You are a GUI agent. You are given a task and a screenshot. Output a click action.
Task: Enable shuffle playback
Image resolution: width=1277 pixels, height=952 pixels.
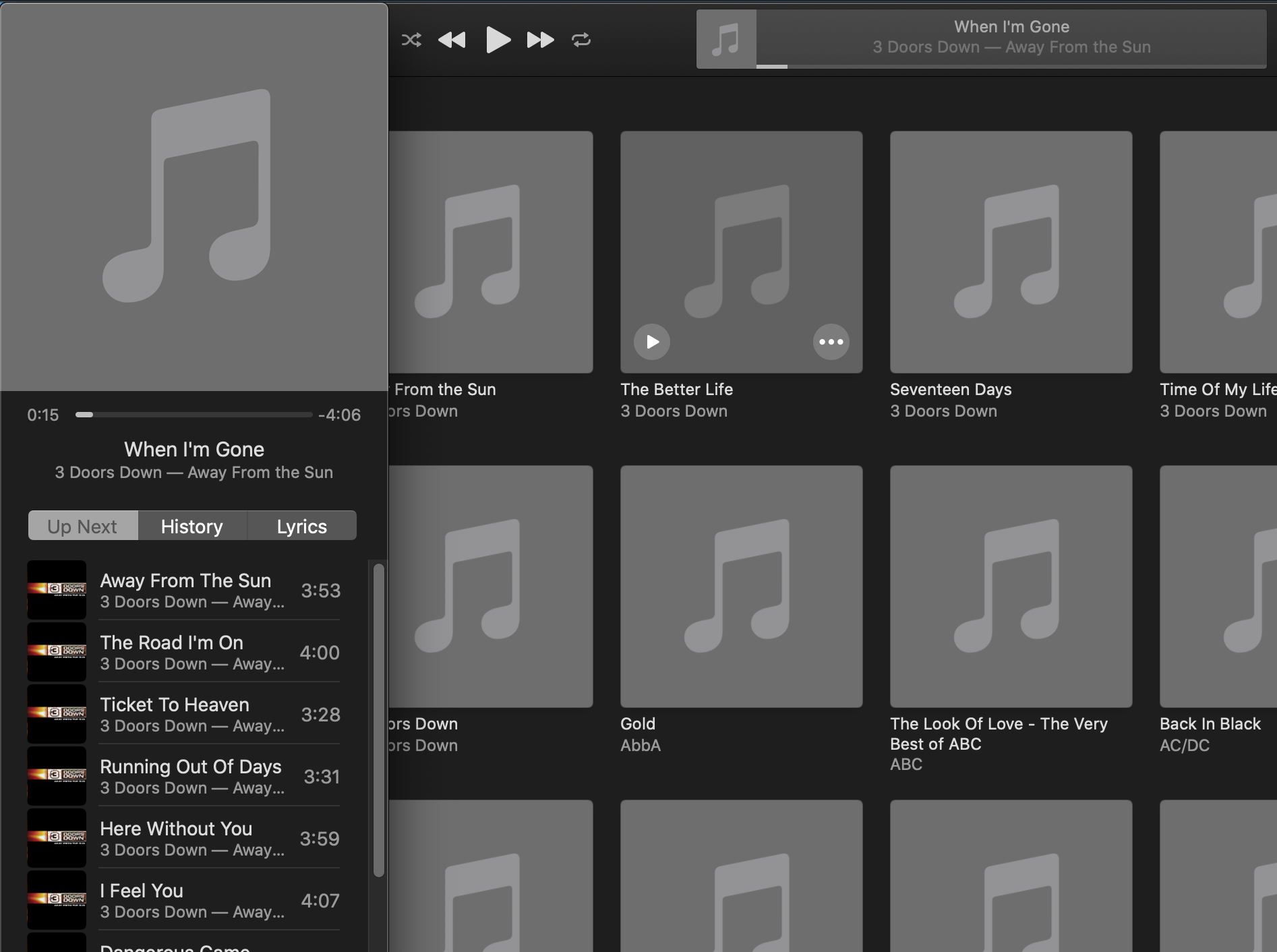click(x=411, y=40)
